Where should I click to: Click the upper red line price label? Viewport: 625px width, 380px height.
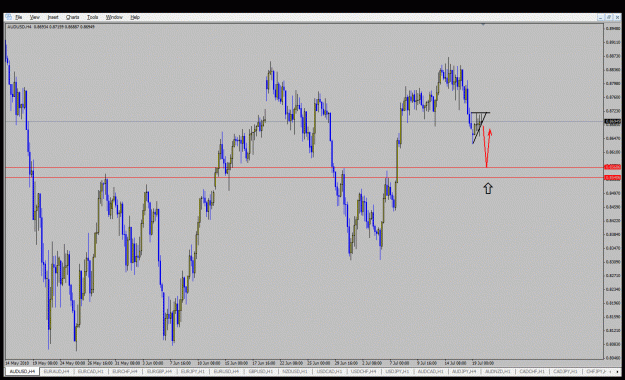click(613, 167)
